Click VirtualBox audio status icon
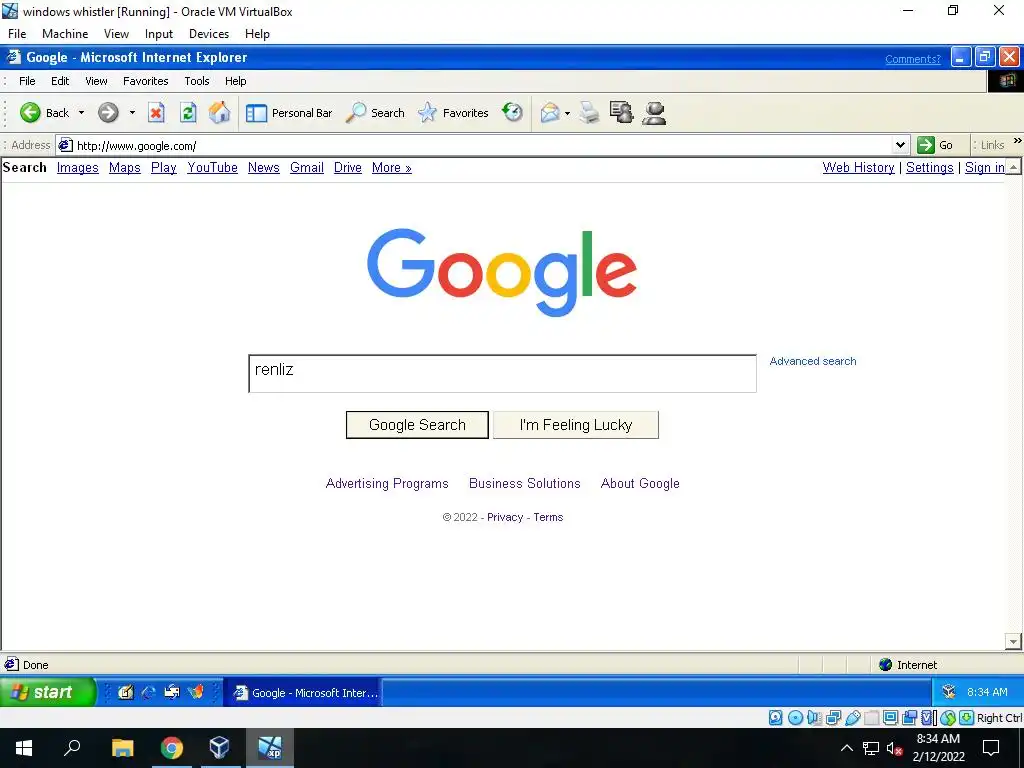 click(814, 718)
